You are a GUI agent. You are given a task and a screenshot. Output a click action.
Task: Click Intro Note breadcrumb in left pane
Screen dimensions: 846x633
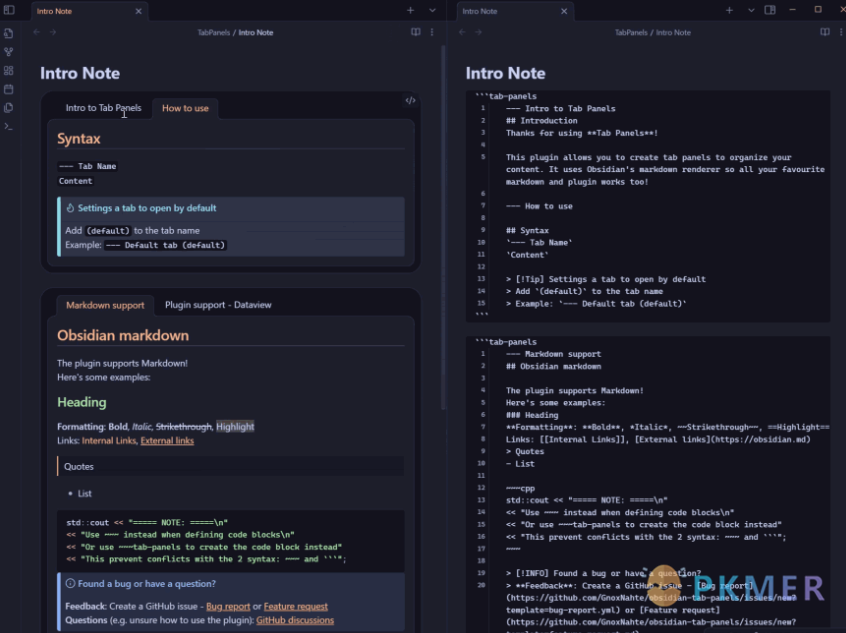[x=256, y=32]
